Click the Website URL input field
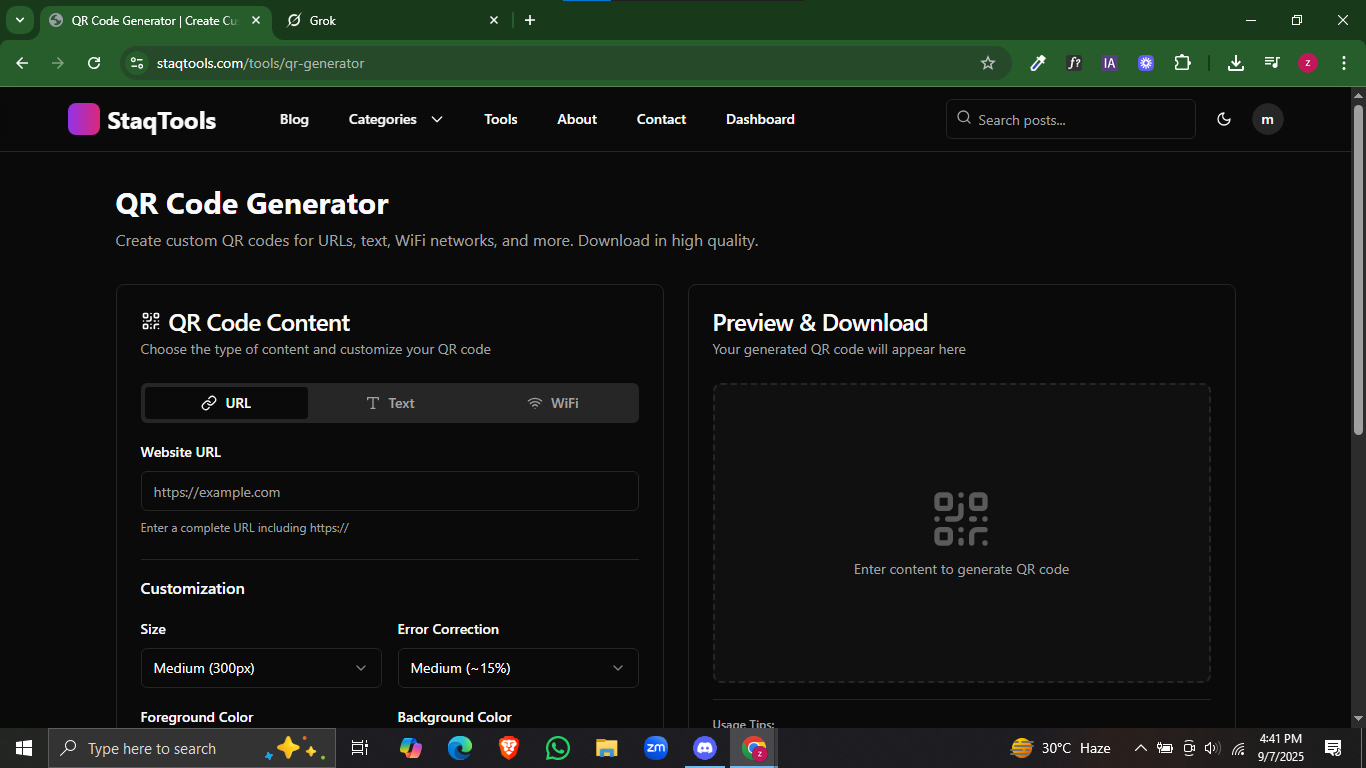Image resolution: width=1366 pixels, height=768 pixels. [390, 491]
